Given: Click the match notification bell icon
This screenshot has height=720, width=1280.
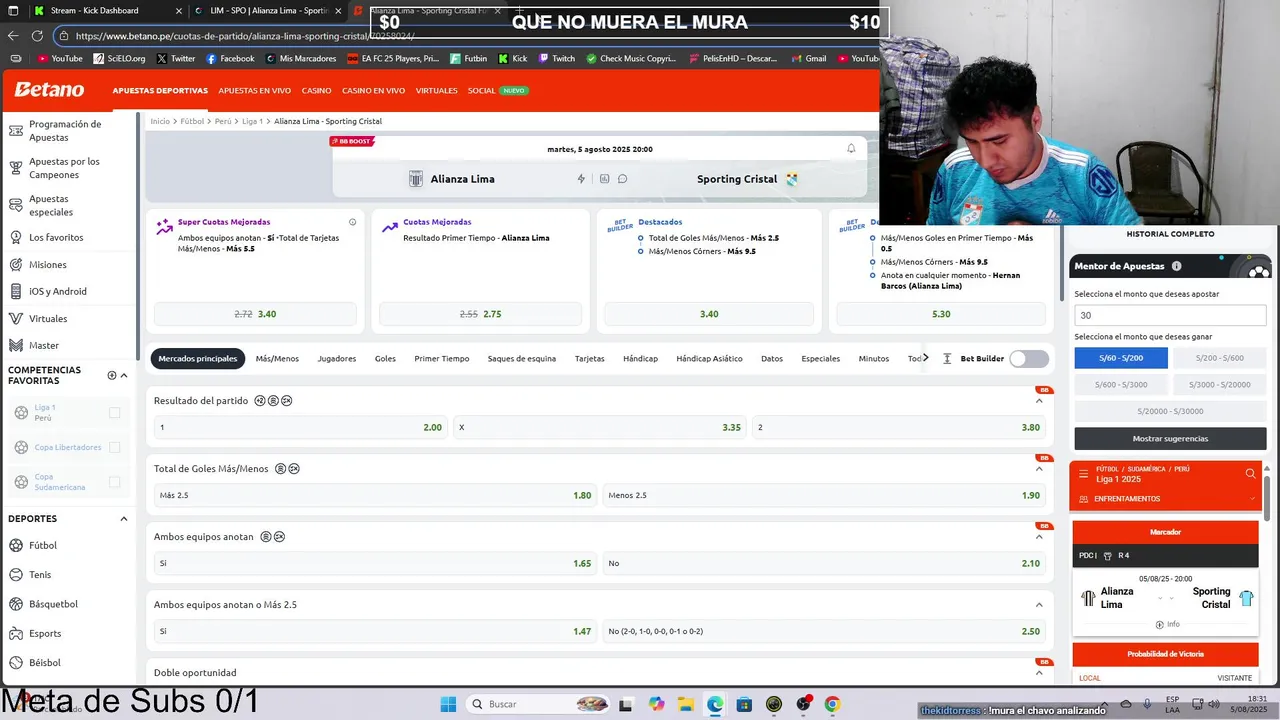Looking at the screenshot, I should (851, 148).
